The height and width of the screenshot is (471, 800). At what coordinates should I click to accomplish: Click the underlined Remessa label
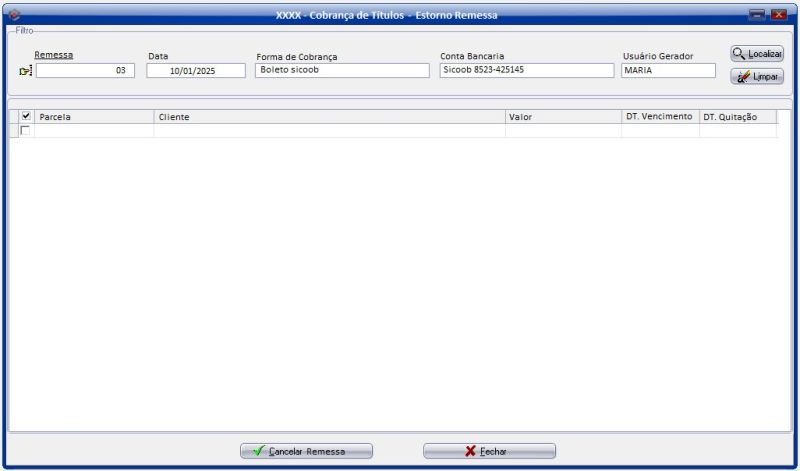click(x=54, y=55)
